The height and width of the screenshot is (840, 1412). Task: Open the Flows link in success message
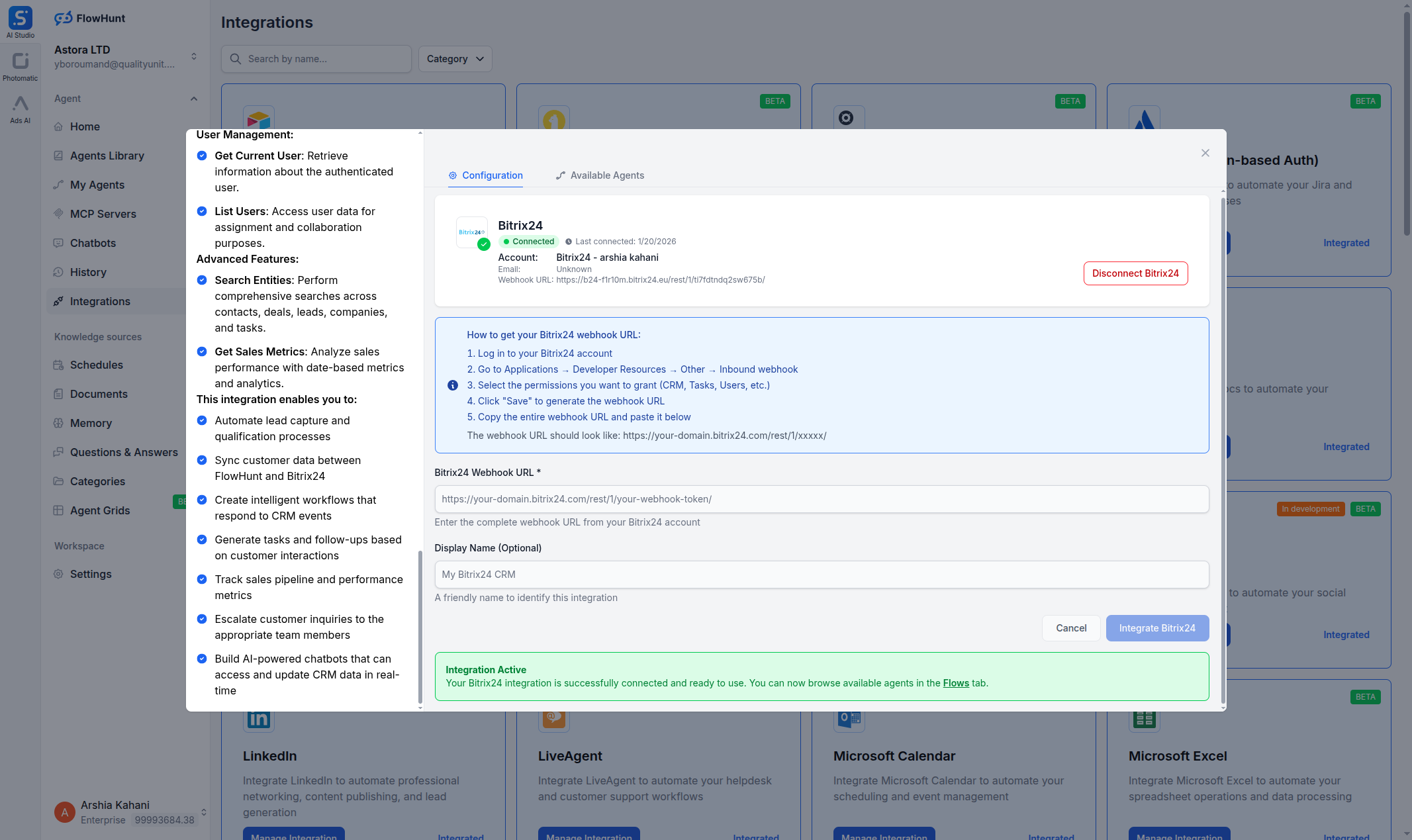coord(955,682)
